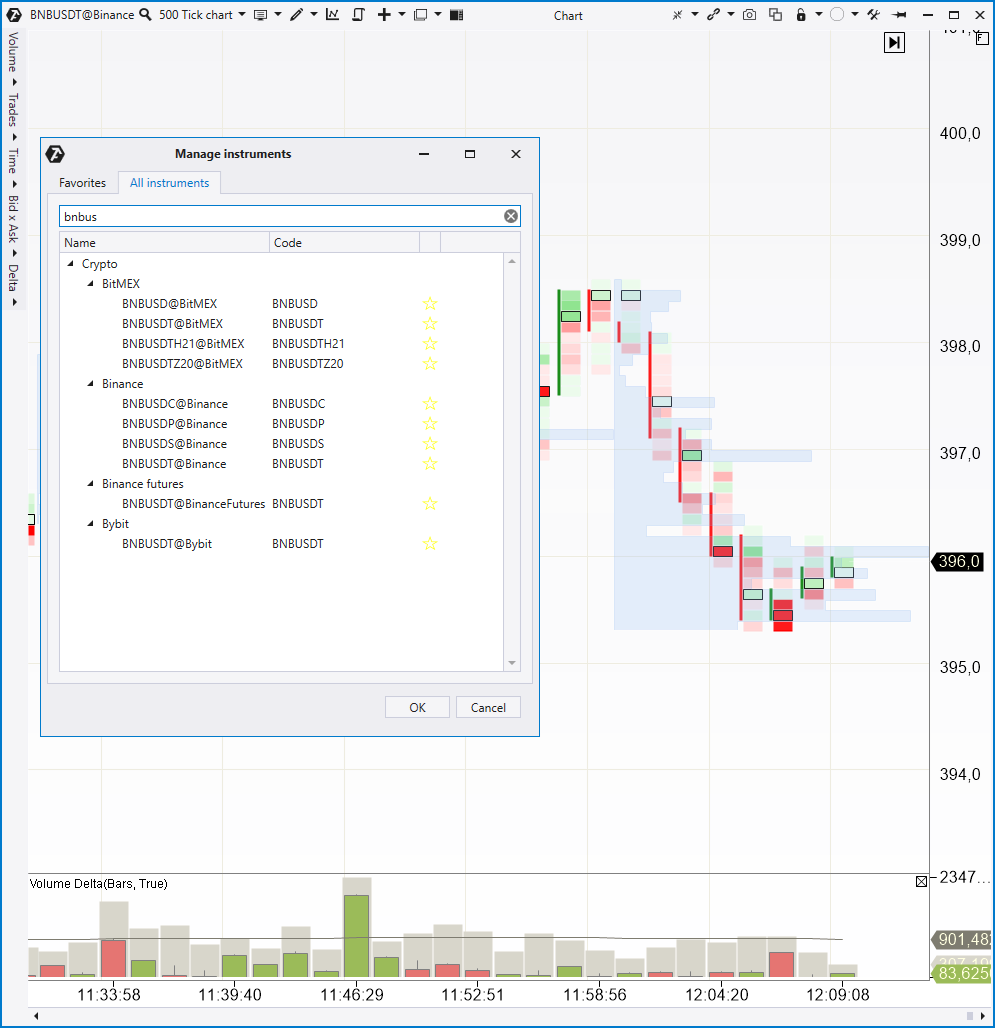
Task: Click ATAS logo in Manage instruments dialog
Action: pos(55,154)
